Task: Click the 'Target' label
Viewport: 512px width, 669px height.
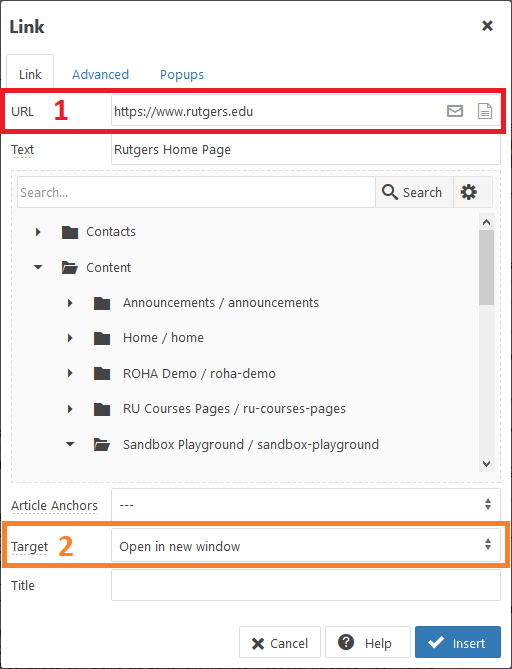Action: tap(29, 547)
